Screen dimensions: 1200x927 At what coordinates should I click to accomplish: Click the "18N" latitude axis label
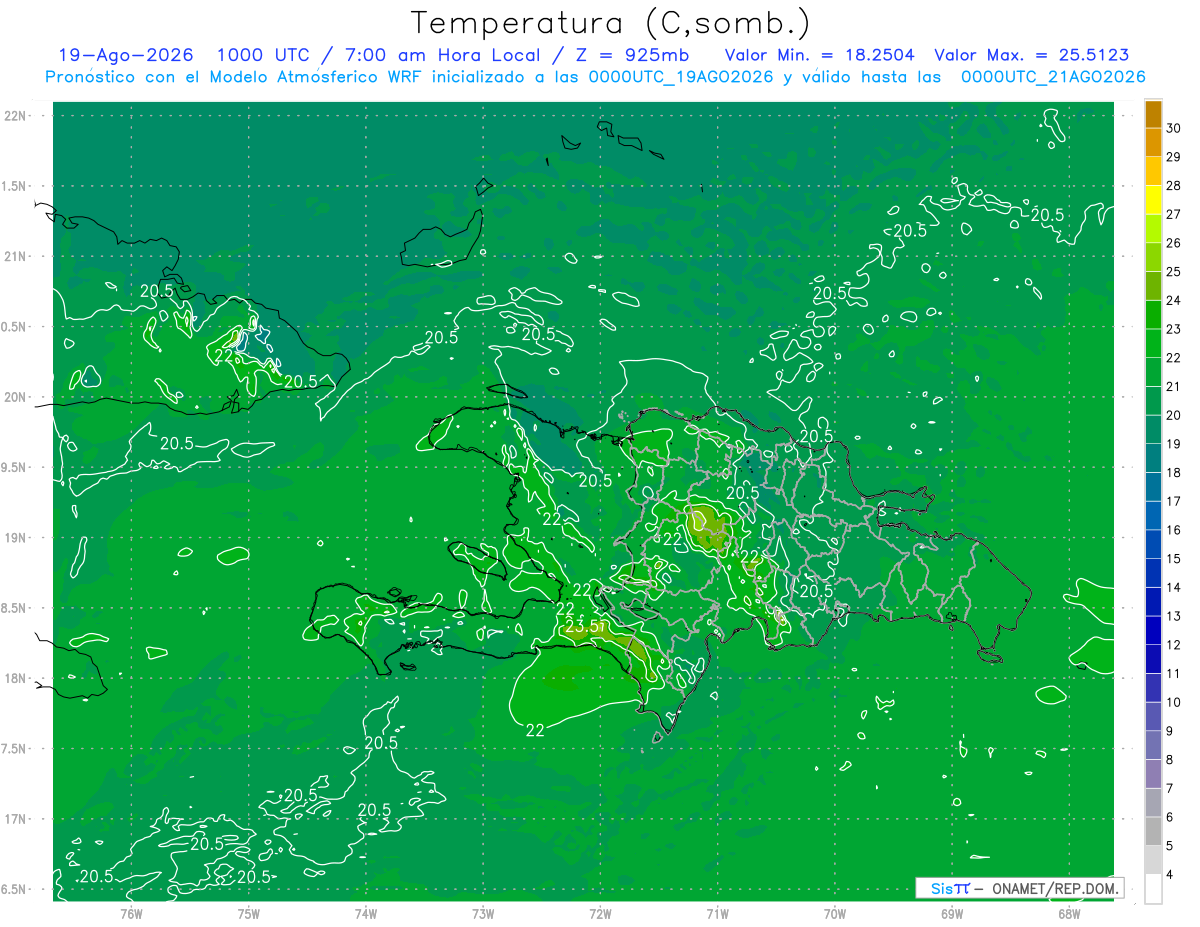click(x=15, y=679)
